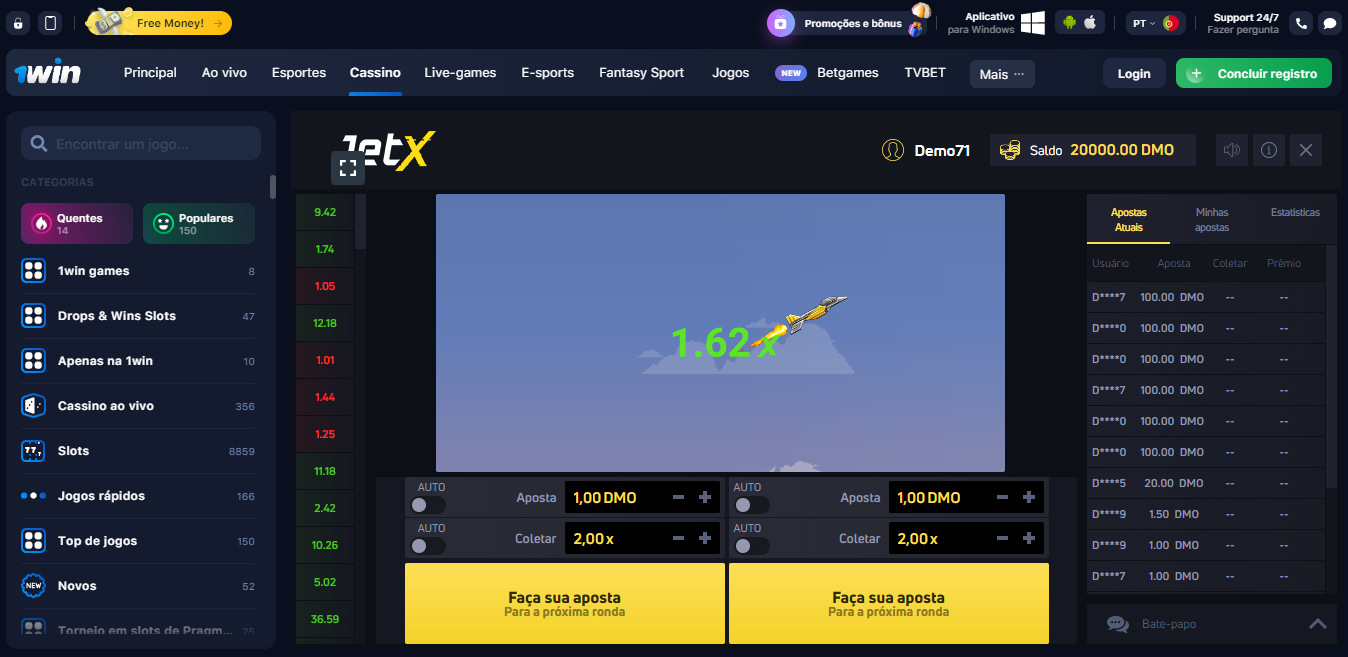Enable AUTO on the left Aposta bet

[x=428, y=503]
